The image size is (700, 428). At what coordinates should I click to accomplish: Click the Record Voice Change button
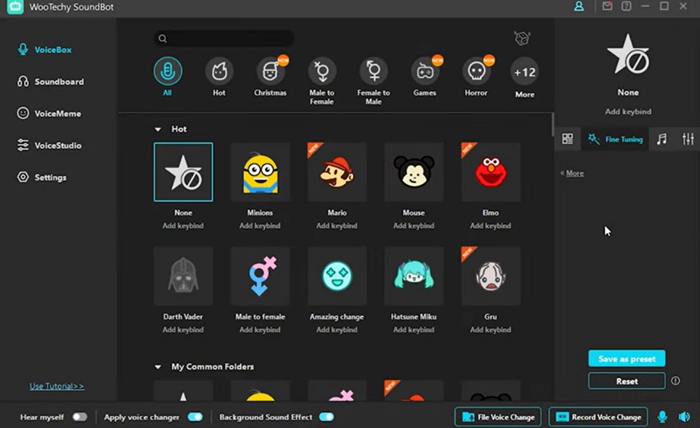pyautogui.click(x=598, y=417)
